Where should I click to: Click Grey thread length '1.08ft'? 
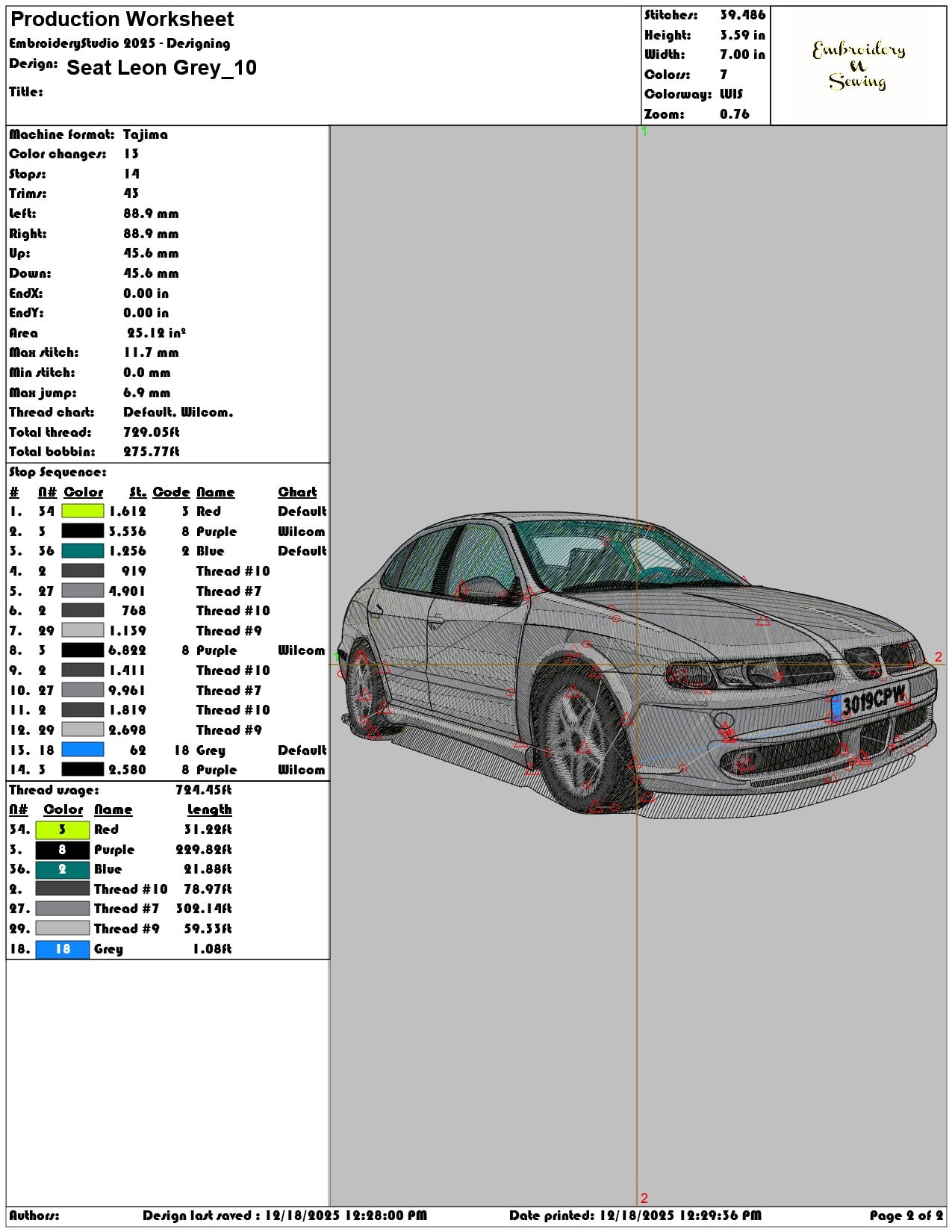click(x=212, y=949)
